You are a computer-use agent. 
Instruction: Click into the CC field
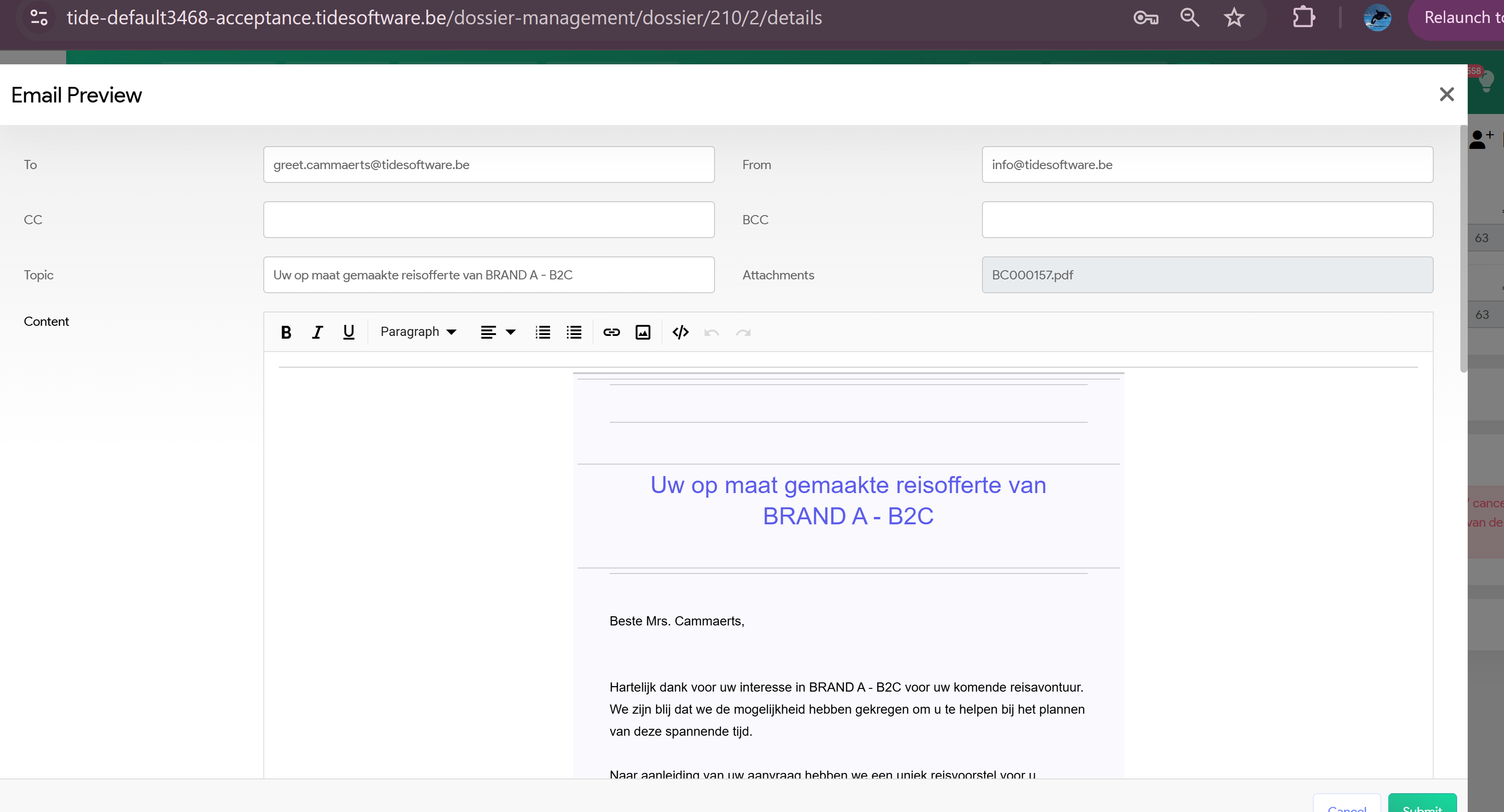coord(488,220)
